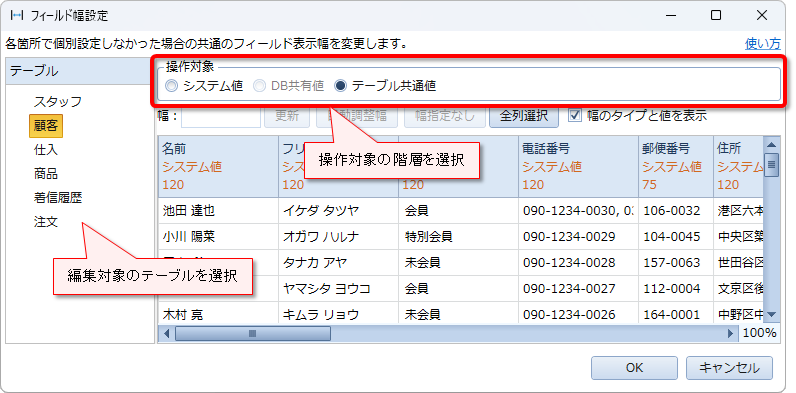Viewport: 796px width, 393px height.
Task: Click cell 木村 亮
Action: (x=218, y=314)
